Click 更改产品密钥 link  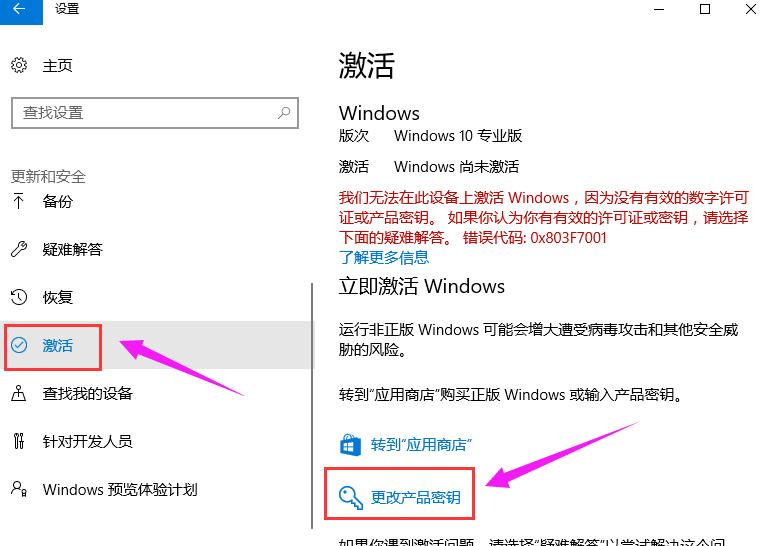point(416,497)
